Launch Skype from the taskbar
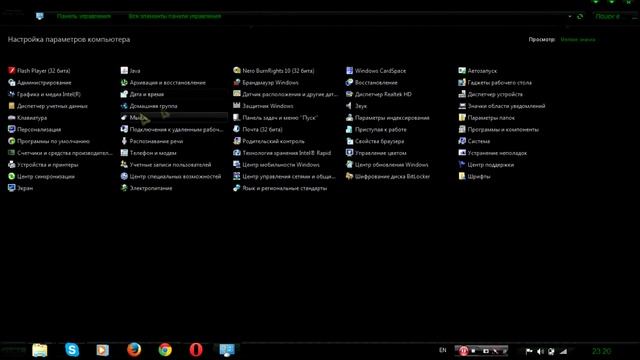Viewport: 640px width, 360px height. point(72,350)
